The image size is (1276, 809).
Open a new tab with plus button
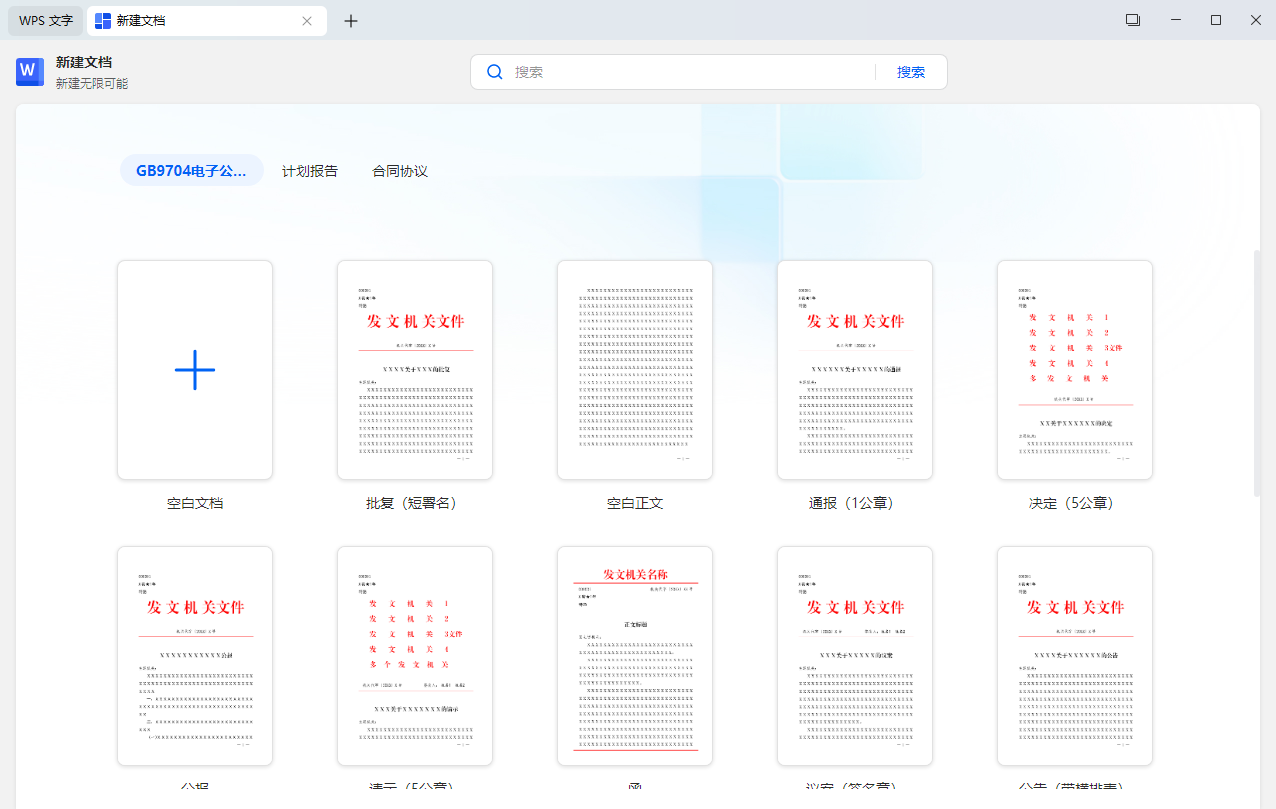point(351,21)
